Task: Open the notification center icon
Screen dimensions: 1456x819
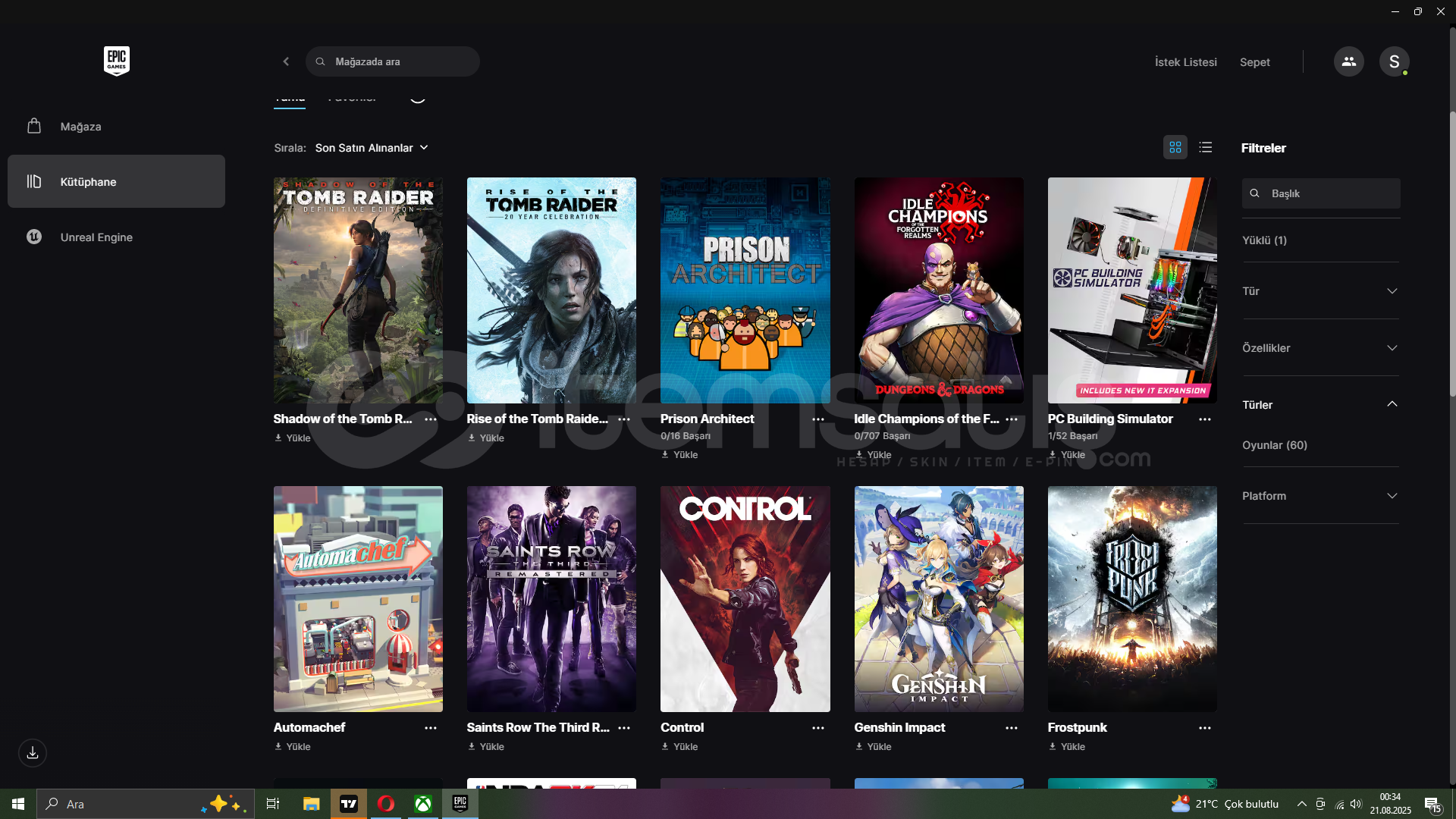Action: click(1432, 805)
